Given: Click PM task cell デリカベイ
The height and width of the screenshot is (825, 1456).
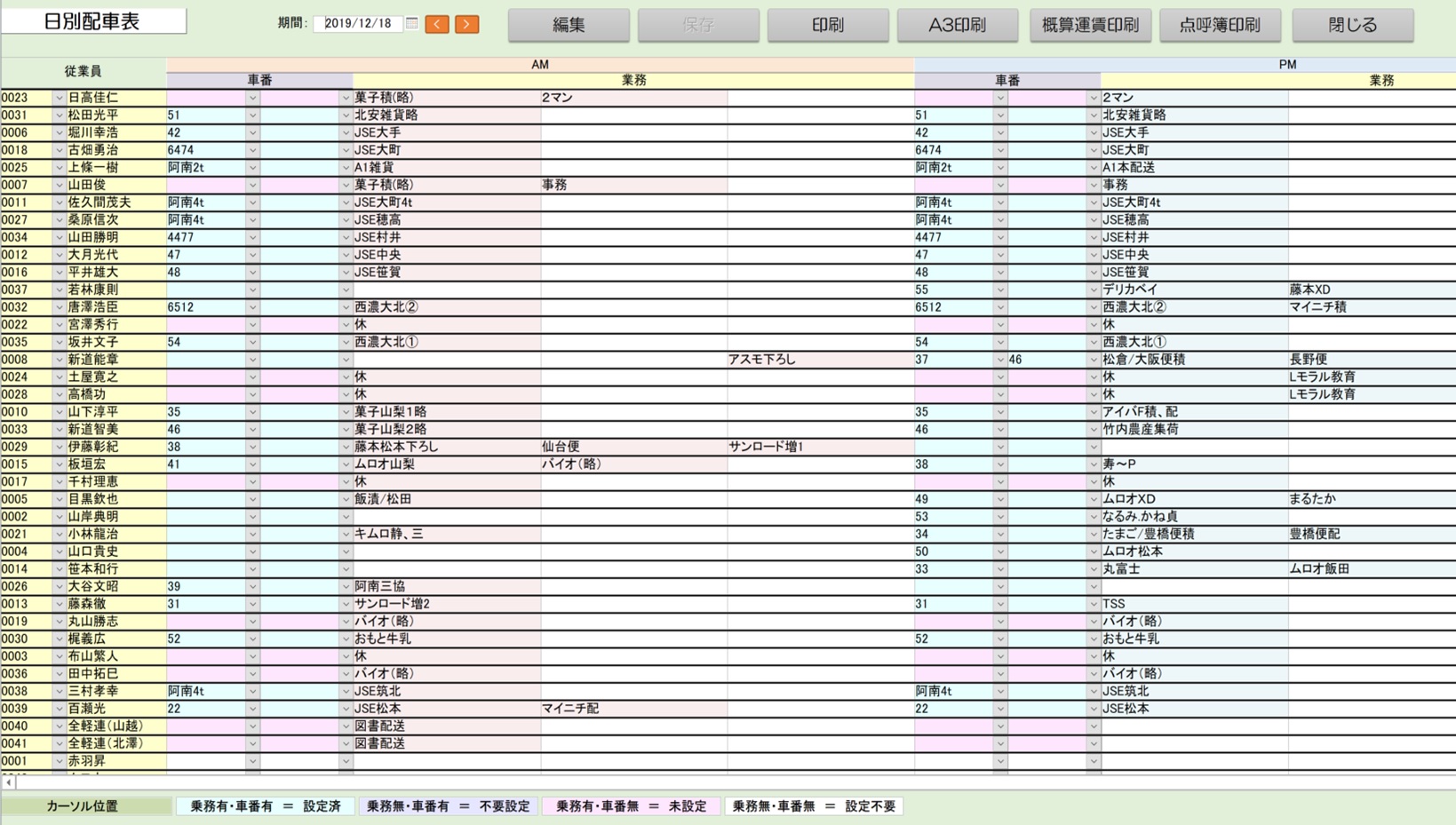Looking at the screenshot, I should pos(1194,290).
